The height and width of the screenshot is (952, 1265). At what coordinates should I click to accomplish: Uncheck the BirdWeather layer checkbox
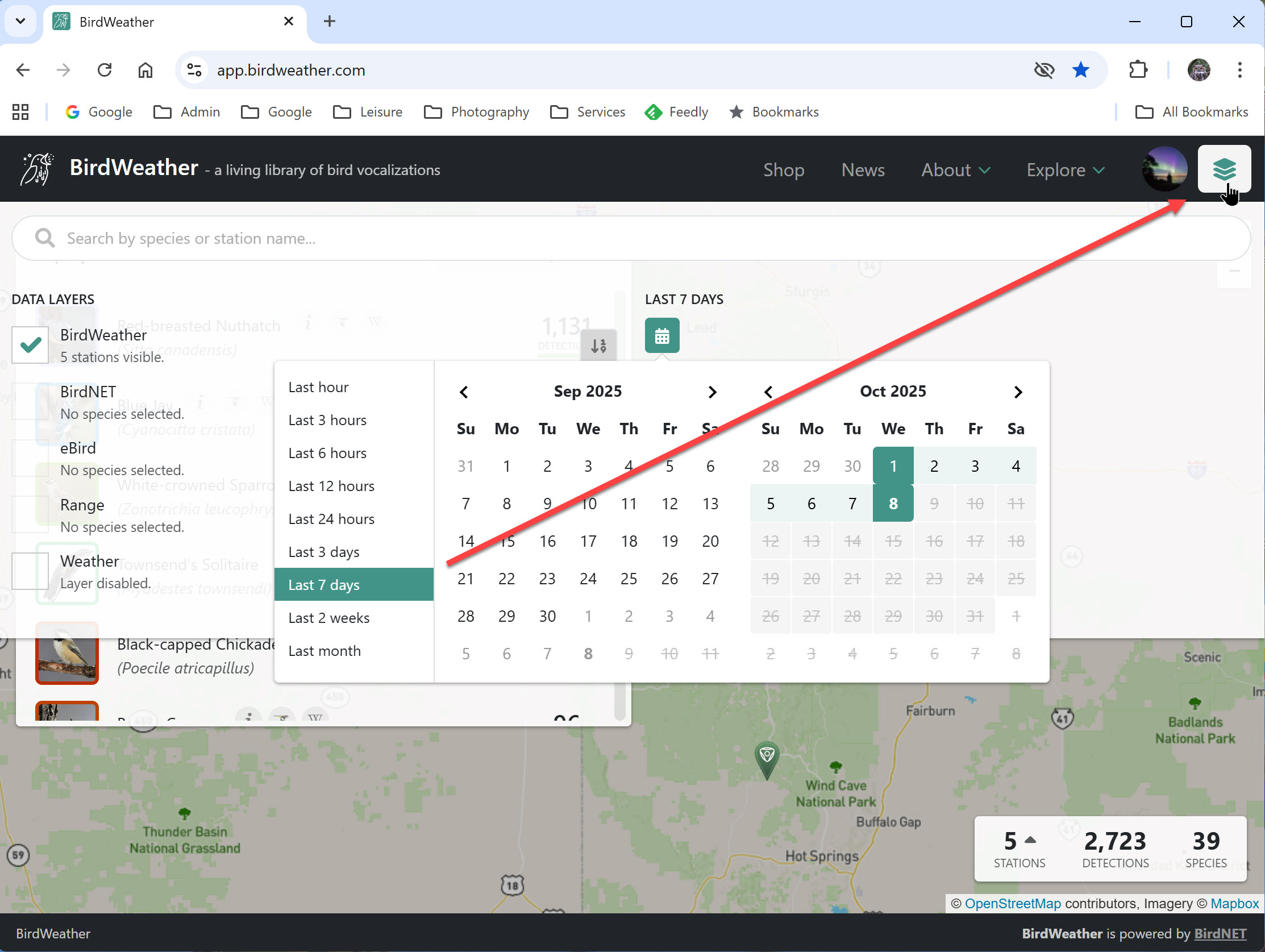point(30,345)
